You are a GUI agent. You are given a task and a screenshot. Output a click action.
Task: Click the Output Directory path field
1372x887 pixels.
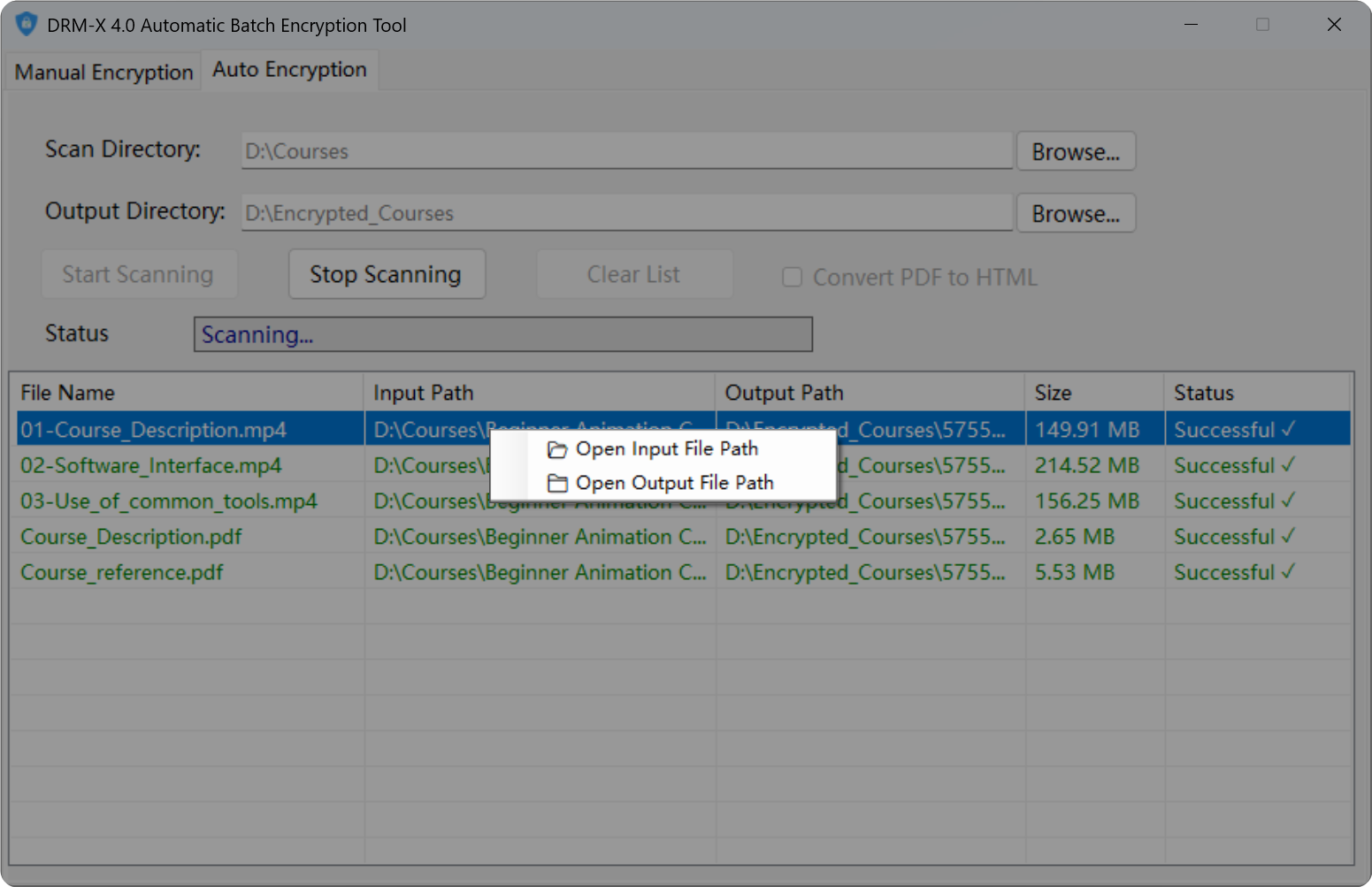pos(626,213)
